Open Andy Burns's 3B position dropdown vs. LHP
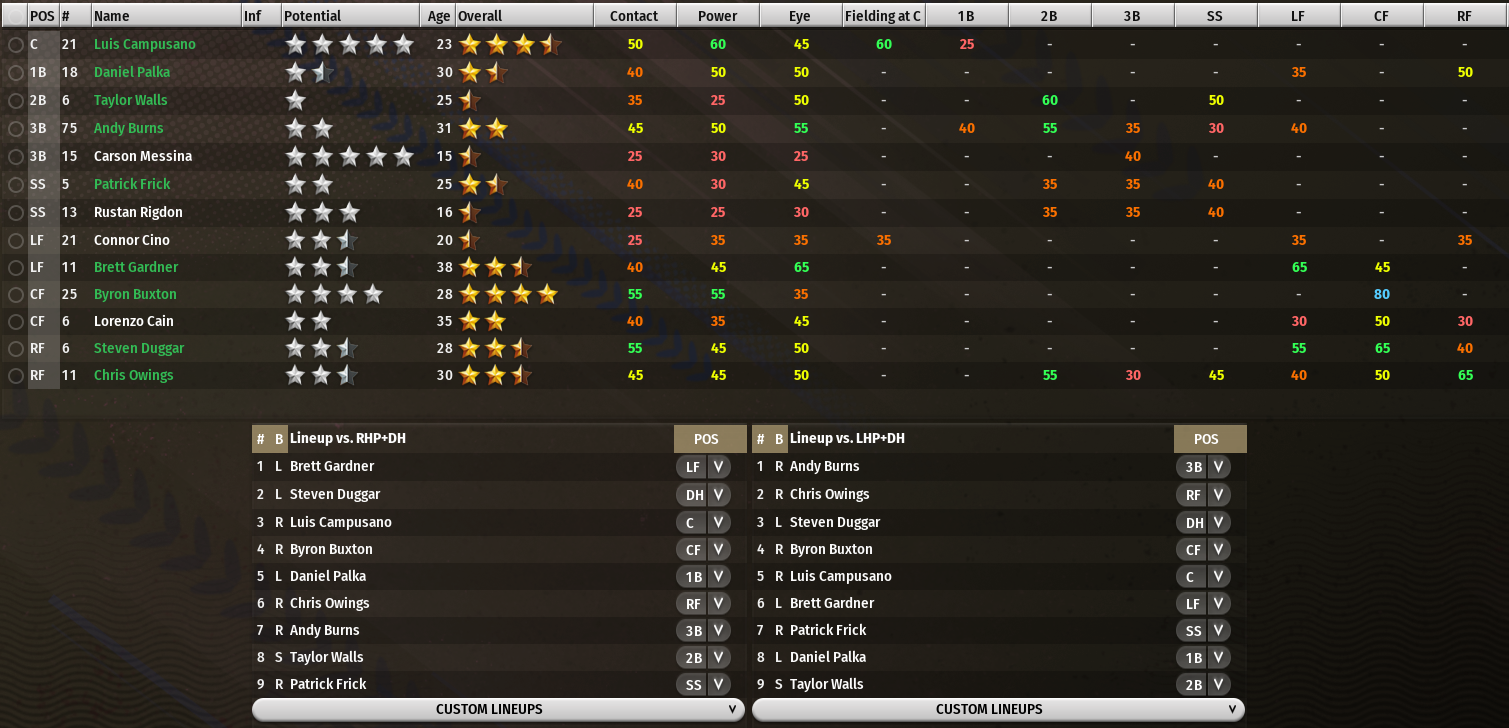Image resolution: width=1509 pixels, height=728 pixels. pos(1203,466)
